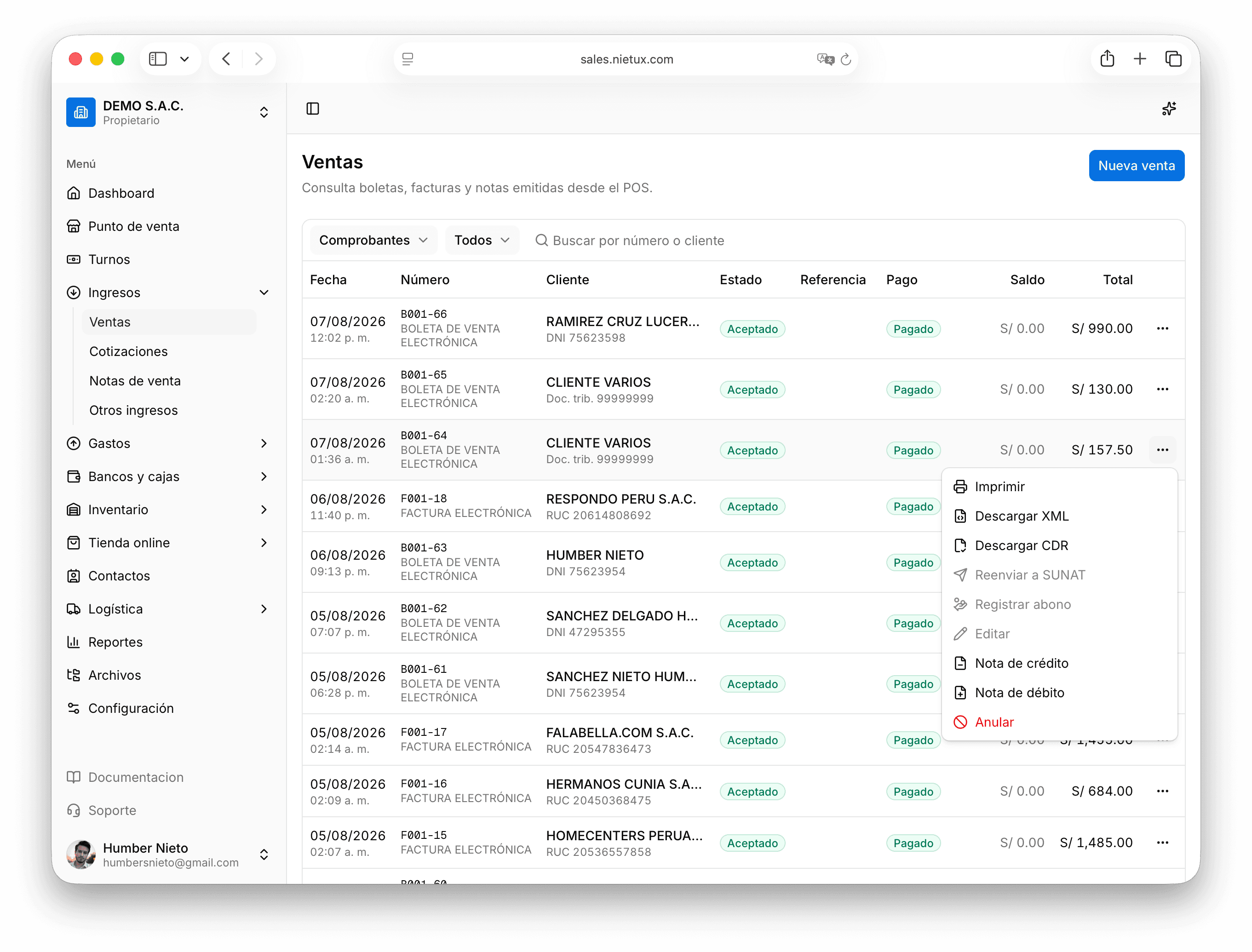Viewport: 1252px width, 952px height.
Task: Open the sparkle AI assistant icon
Action: [x=1169, y=108]
